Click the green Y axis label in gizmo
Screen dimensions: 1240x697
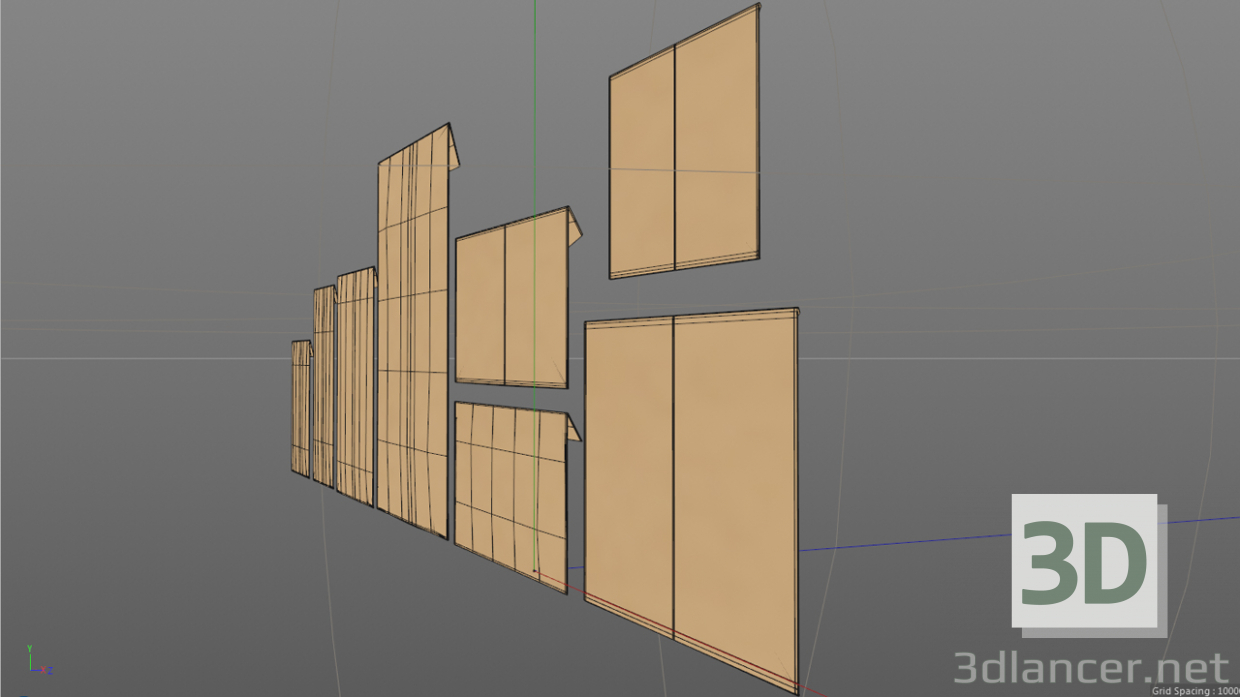(29, 647)
